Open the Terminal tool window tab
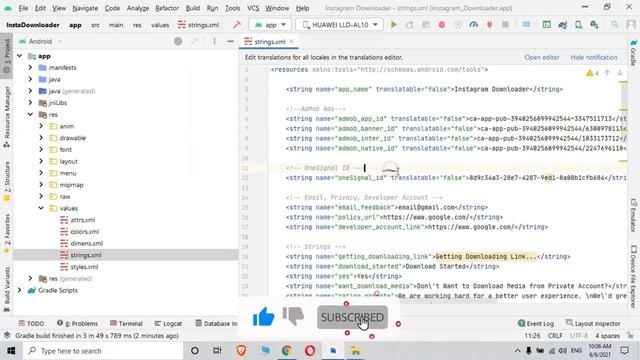This screenshot has height=360, width=640. pos(126,323)
